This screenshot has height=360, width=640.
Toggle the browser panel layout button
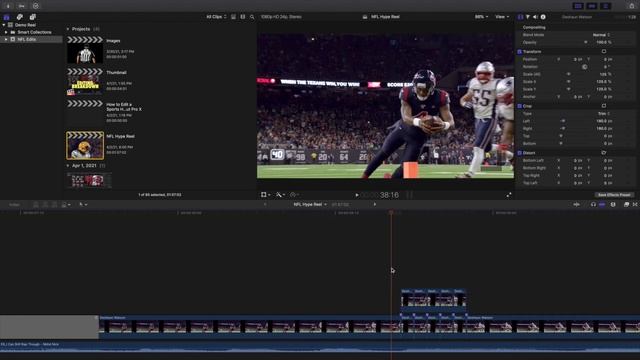[x=578, y=6]
